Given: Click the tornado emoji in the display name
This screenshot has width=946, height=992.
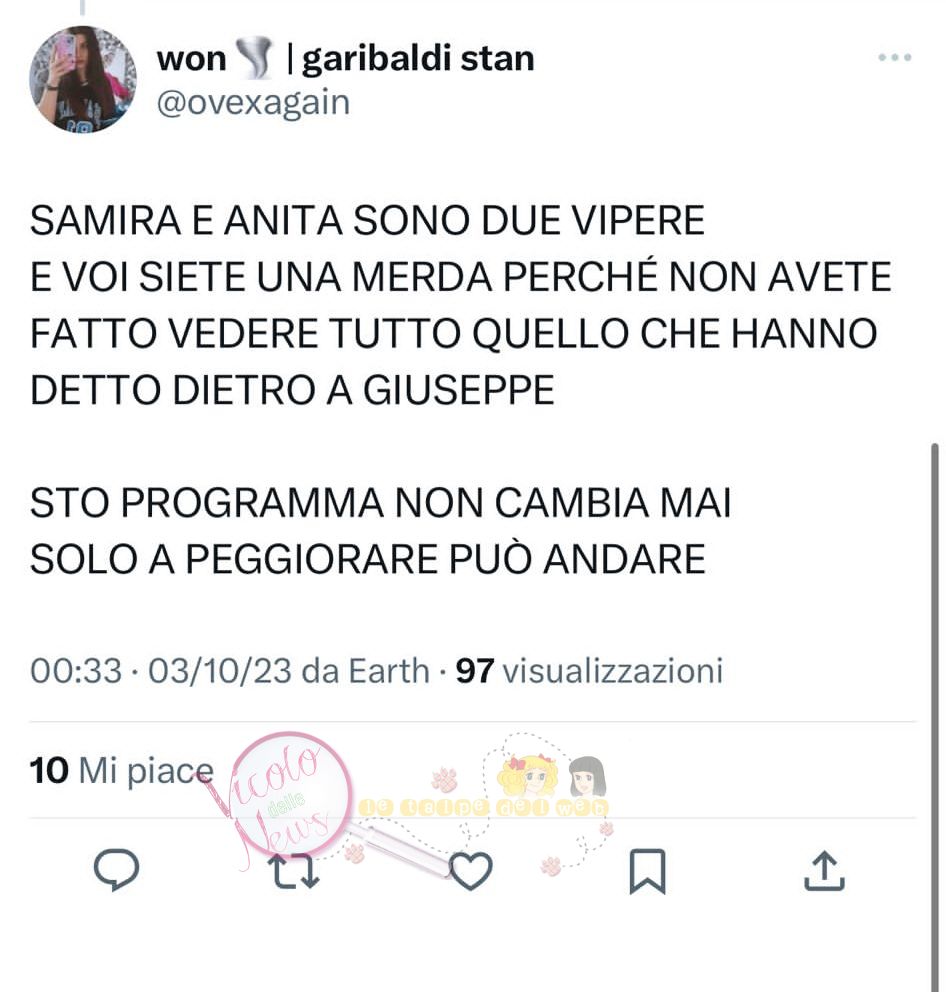Looking at the screenshot, I should click(254, 58).
